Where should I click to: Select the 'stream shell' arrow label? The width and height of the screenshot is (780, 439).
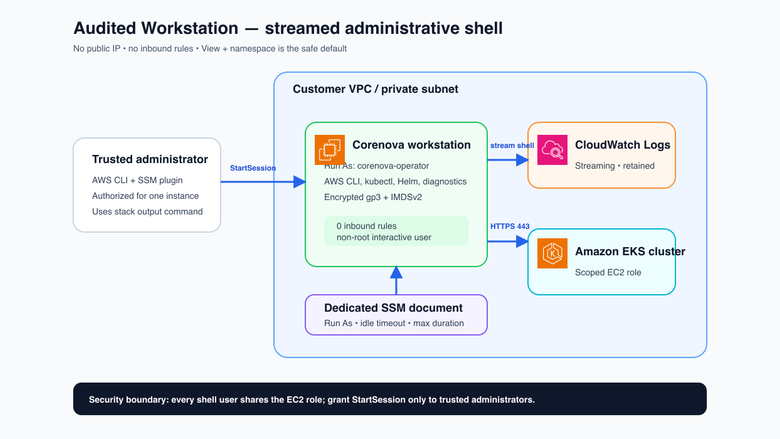click(x=512, y=146)
